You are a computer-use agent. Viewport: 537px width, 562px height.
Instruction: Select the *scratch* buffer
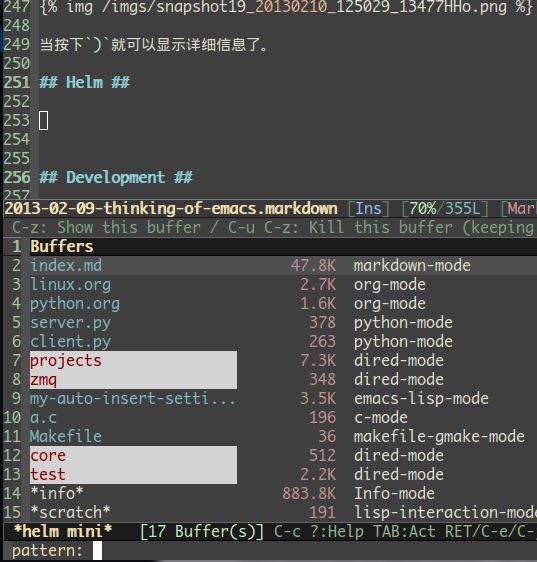(x=70, y=513)
